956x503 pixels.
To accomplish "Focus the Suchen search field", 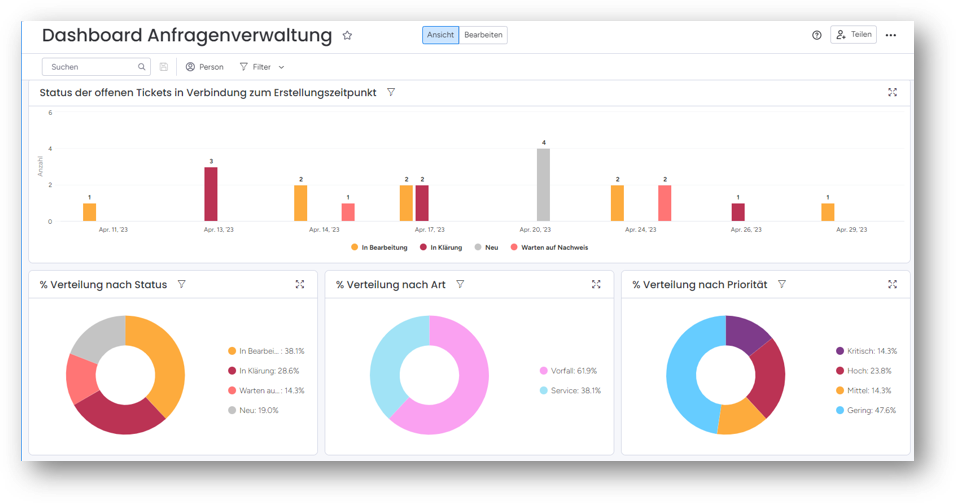I will (x=96, y=67).
